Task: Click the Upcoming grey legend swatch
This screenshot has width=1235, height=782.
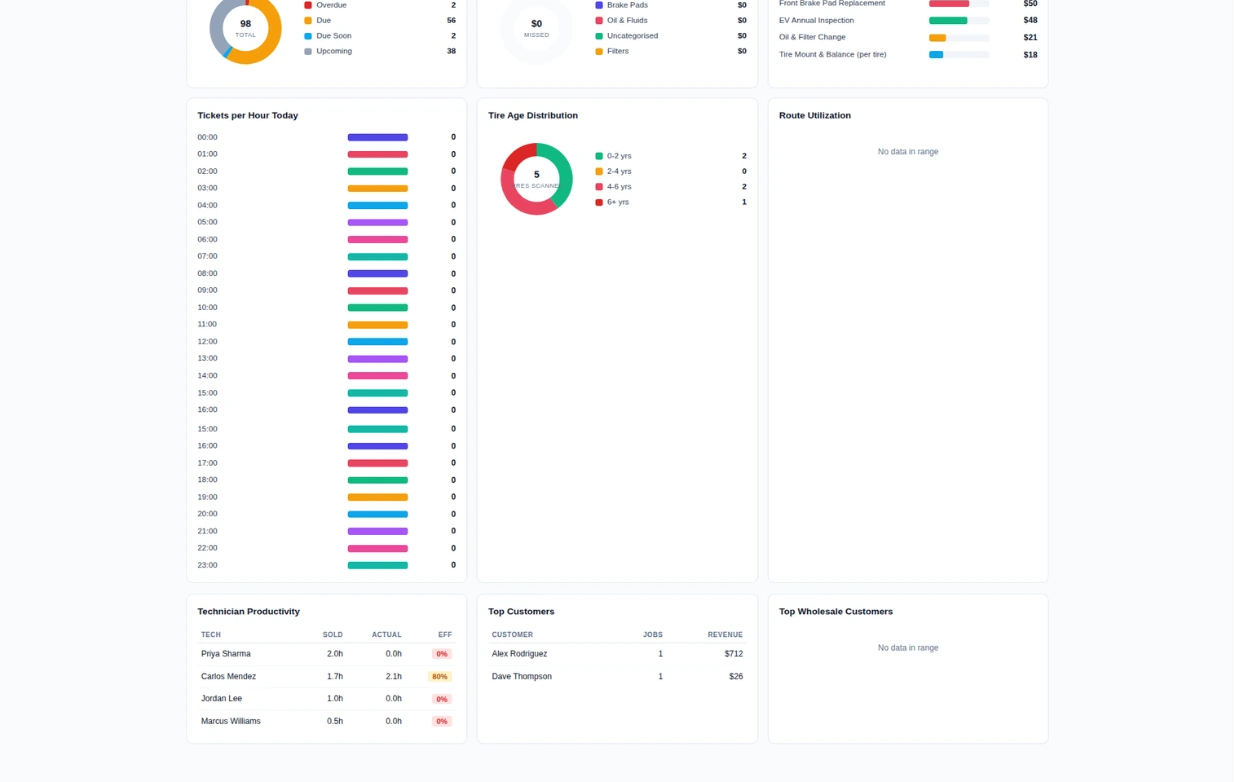Action: coord(308,51)
